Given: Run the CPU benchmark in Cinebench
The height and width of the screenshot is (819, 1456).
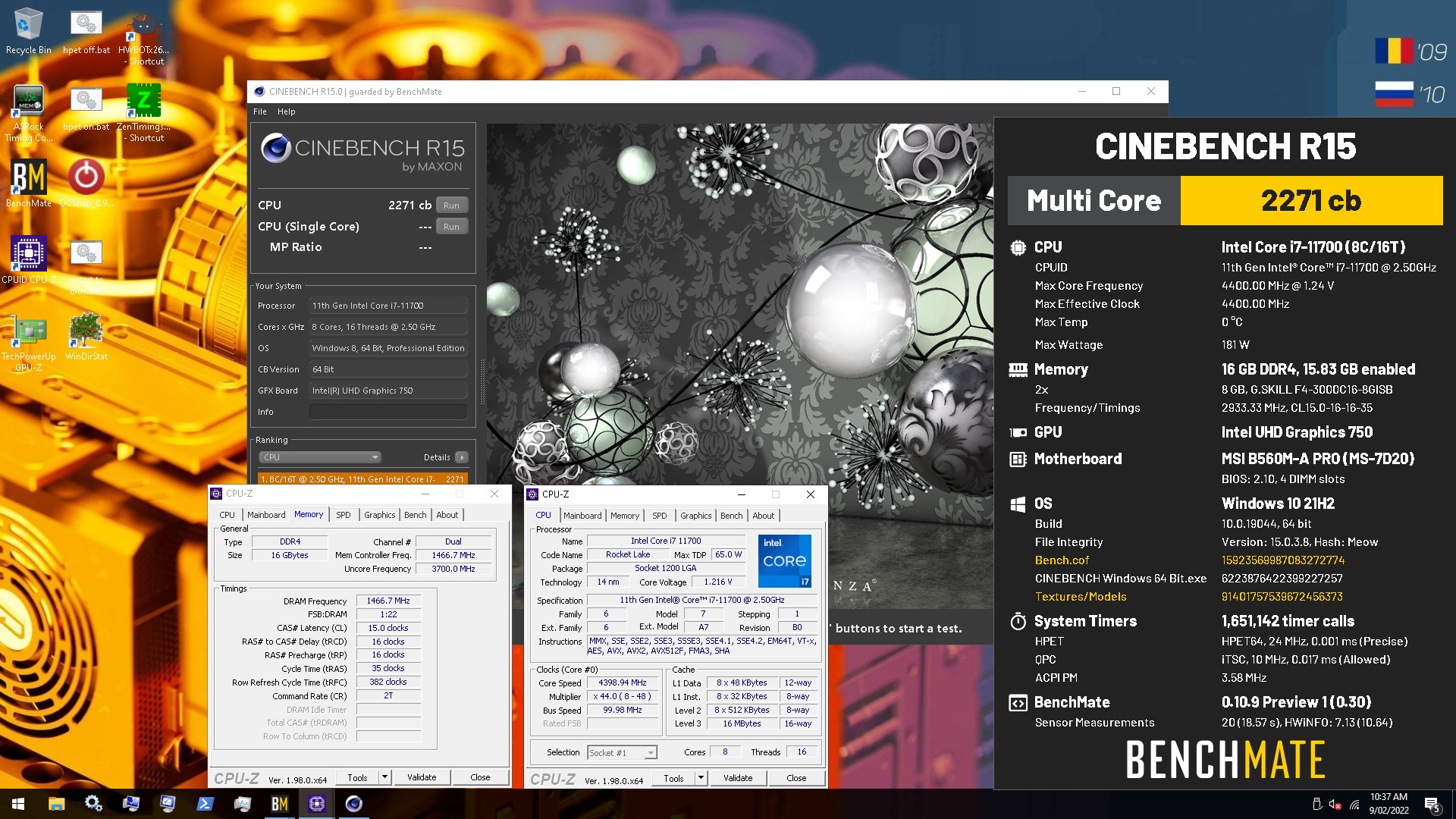Looking at the screenshot, I should (451, 206).
